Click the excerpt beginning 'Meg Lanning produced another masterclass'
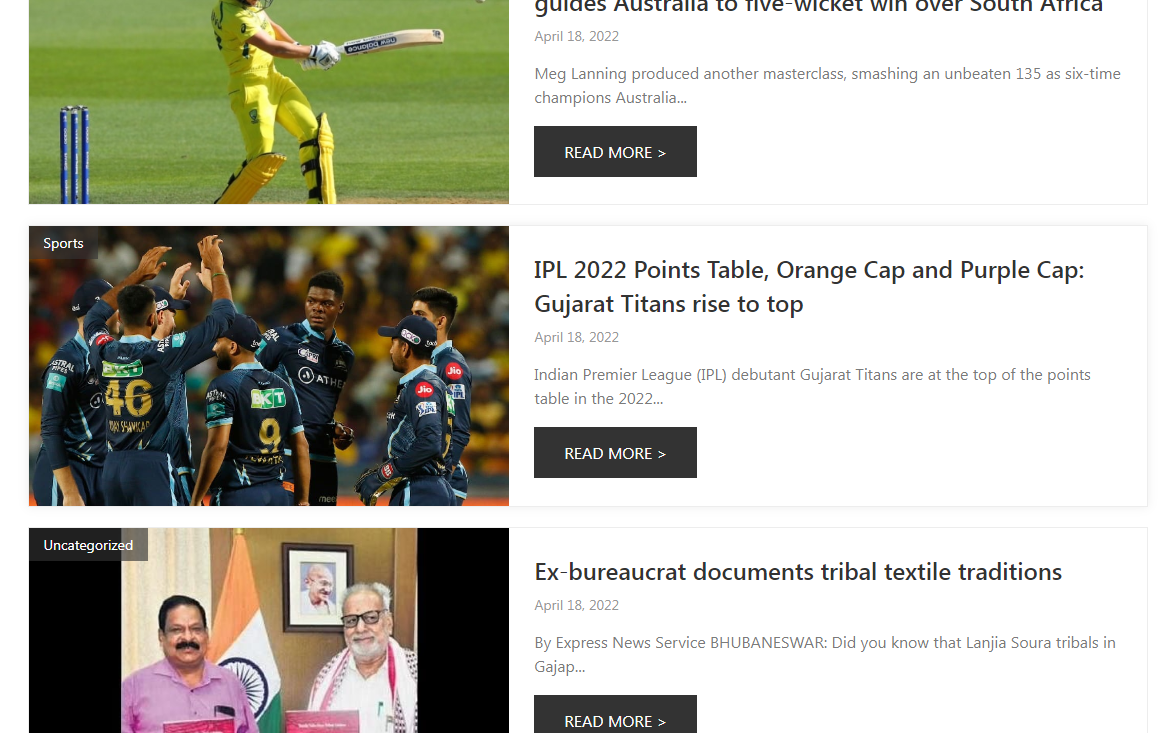This screenshot has height=733, width=1172. pyautogui.click(x=827, y=85)
